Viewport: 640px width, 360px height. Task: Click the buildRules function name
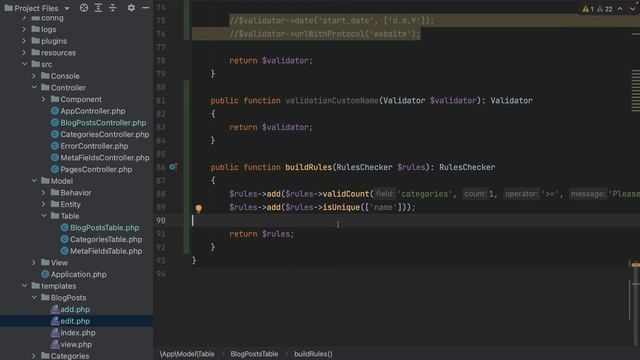(x=309, y=167)
